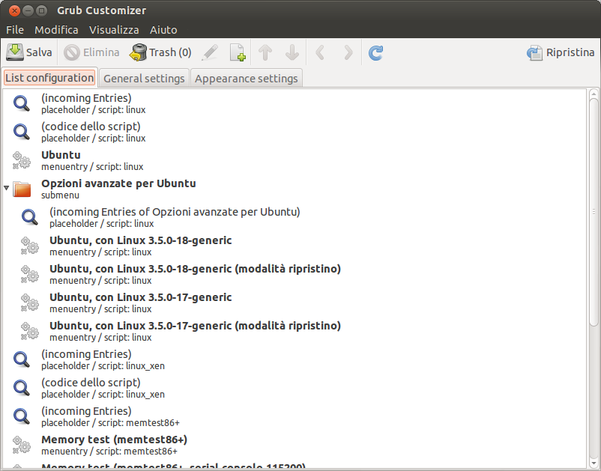
Task: Select Ubuntu, con Linux 3.5.0-18-generic entry
Action: click(x=294, y=246)
